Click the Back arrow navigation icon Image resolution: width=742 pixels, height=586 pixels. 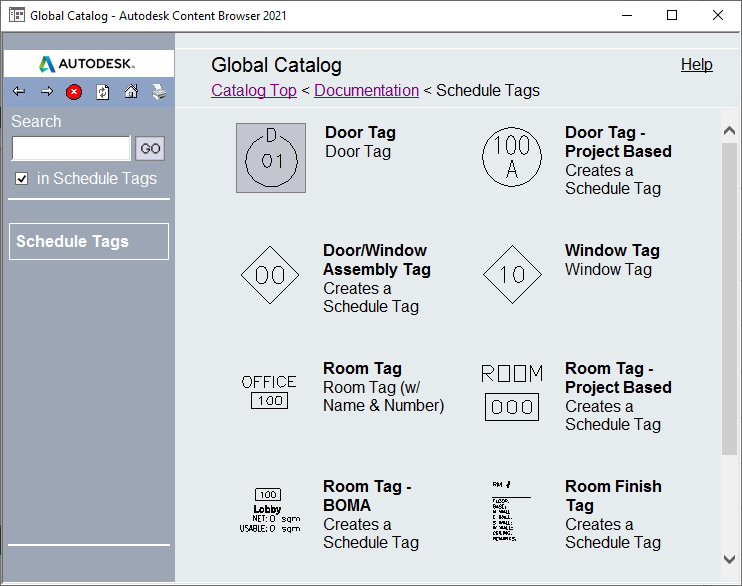pyautogui.click(x=19, y=92)
